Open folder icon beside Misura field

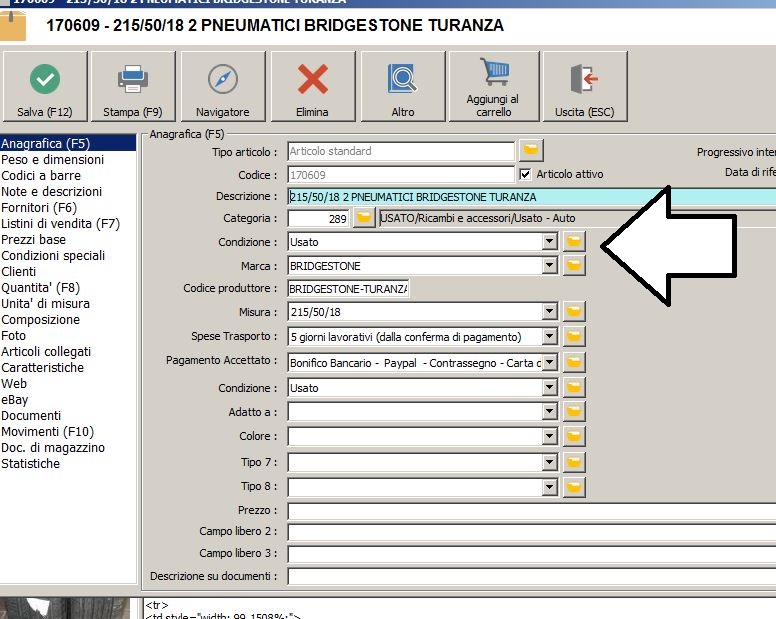pyautogui.click(x=574, y=312)
